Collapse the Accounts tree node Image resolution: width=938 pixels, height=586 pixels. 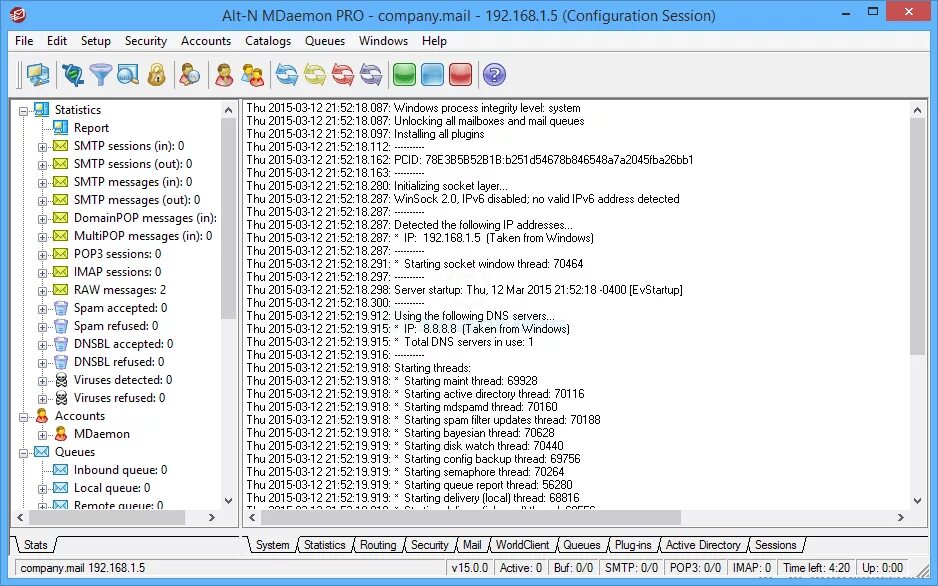pyautogui.click(x=23, y=417)
